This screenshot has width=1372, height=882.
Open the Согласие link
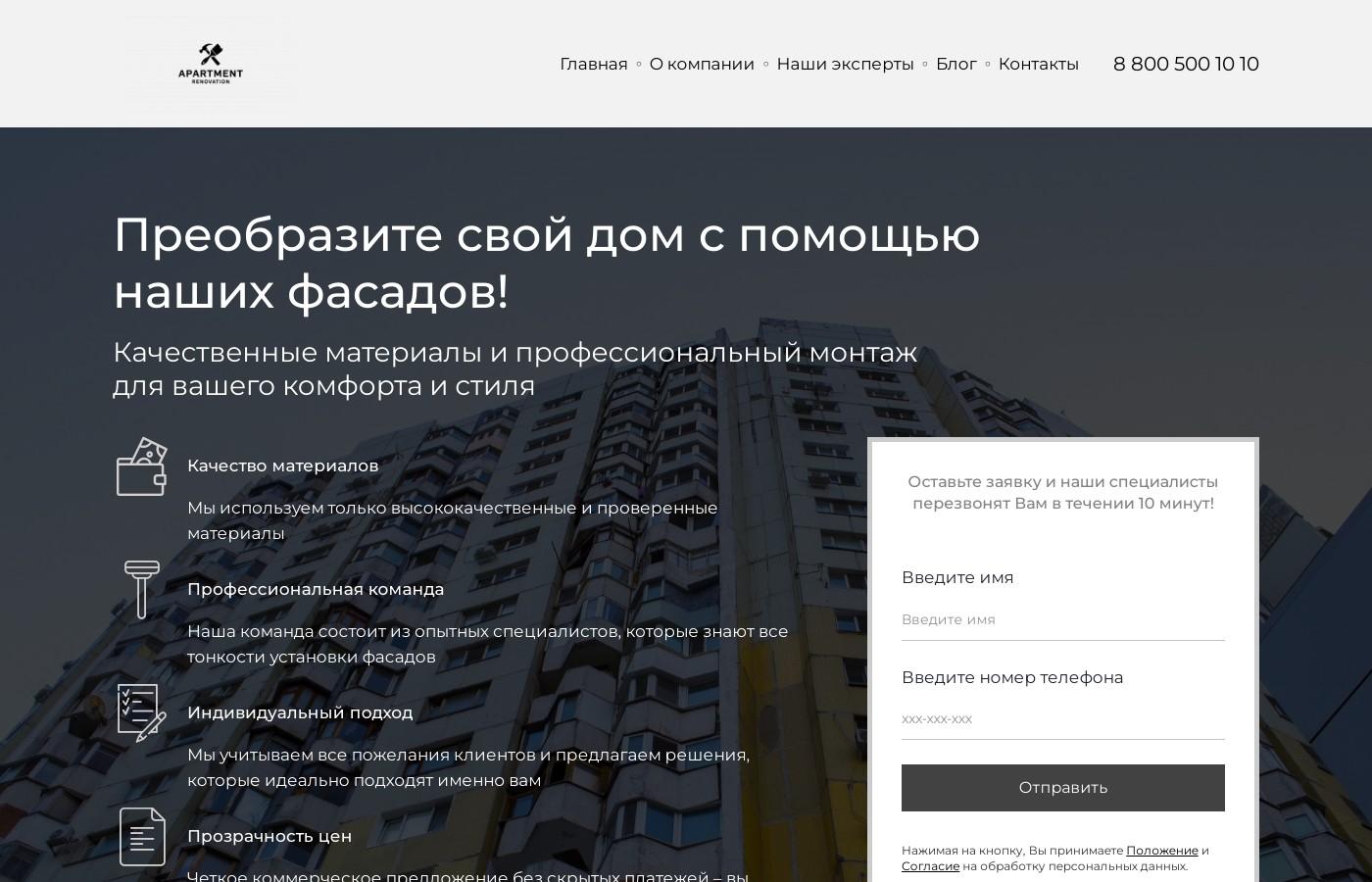coord(929,866)
